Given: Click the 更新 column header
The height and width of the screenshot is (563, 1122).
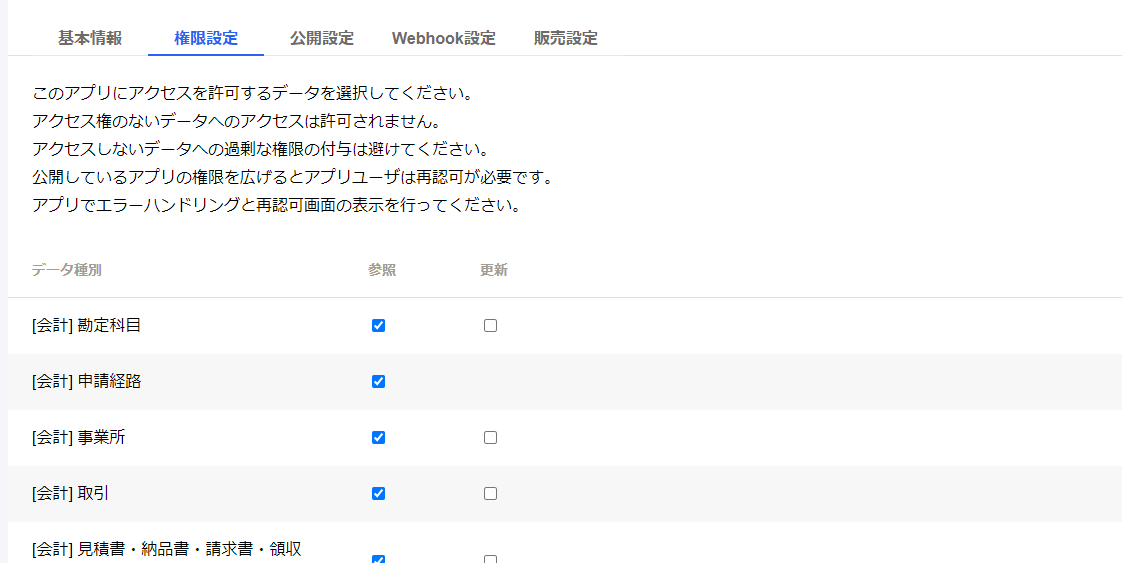Looking at the screenshot, I should pos(494,270).
